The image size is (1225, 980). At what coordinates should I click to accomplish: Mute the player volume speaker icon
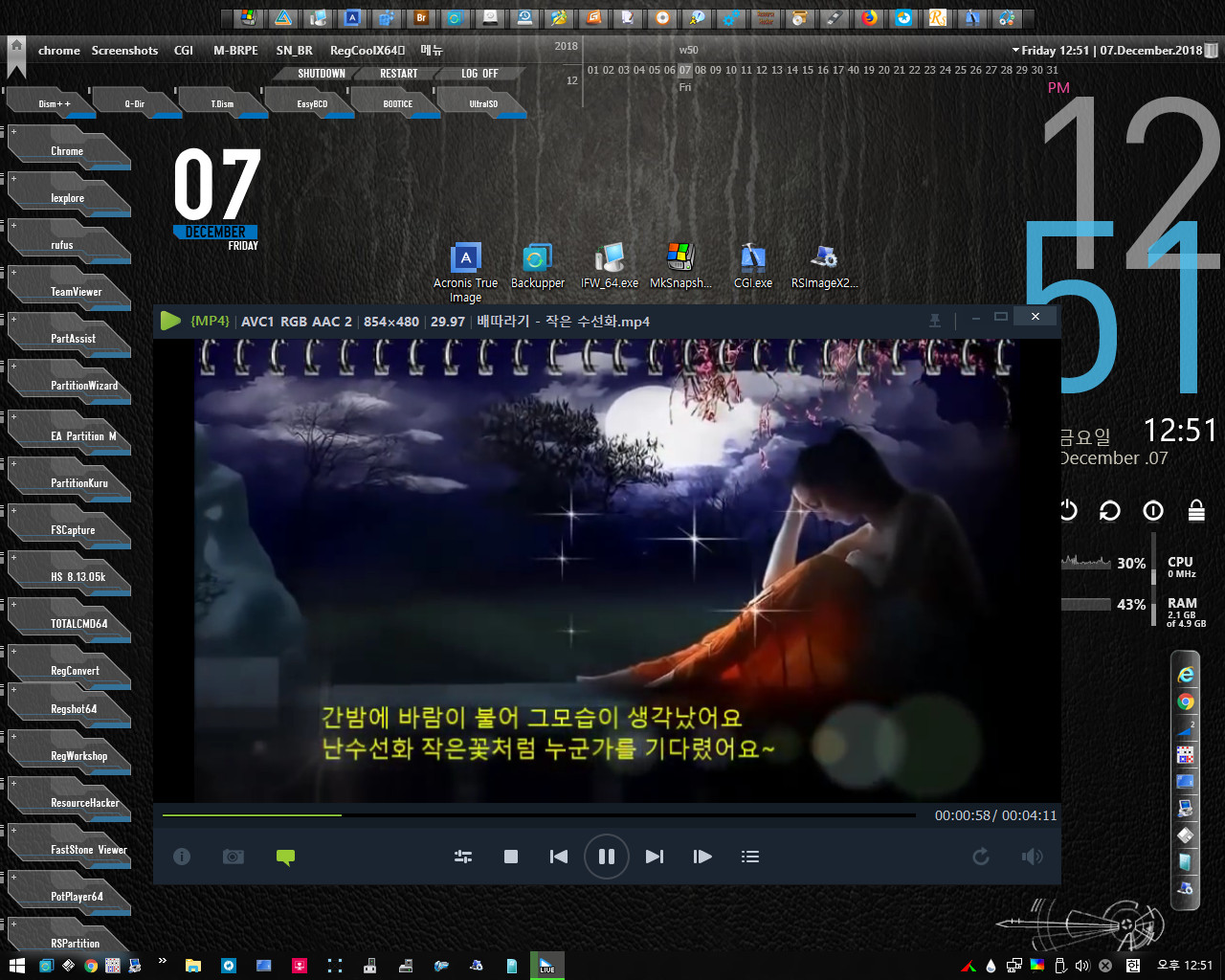[x=1032, y=857]
